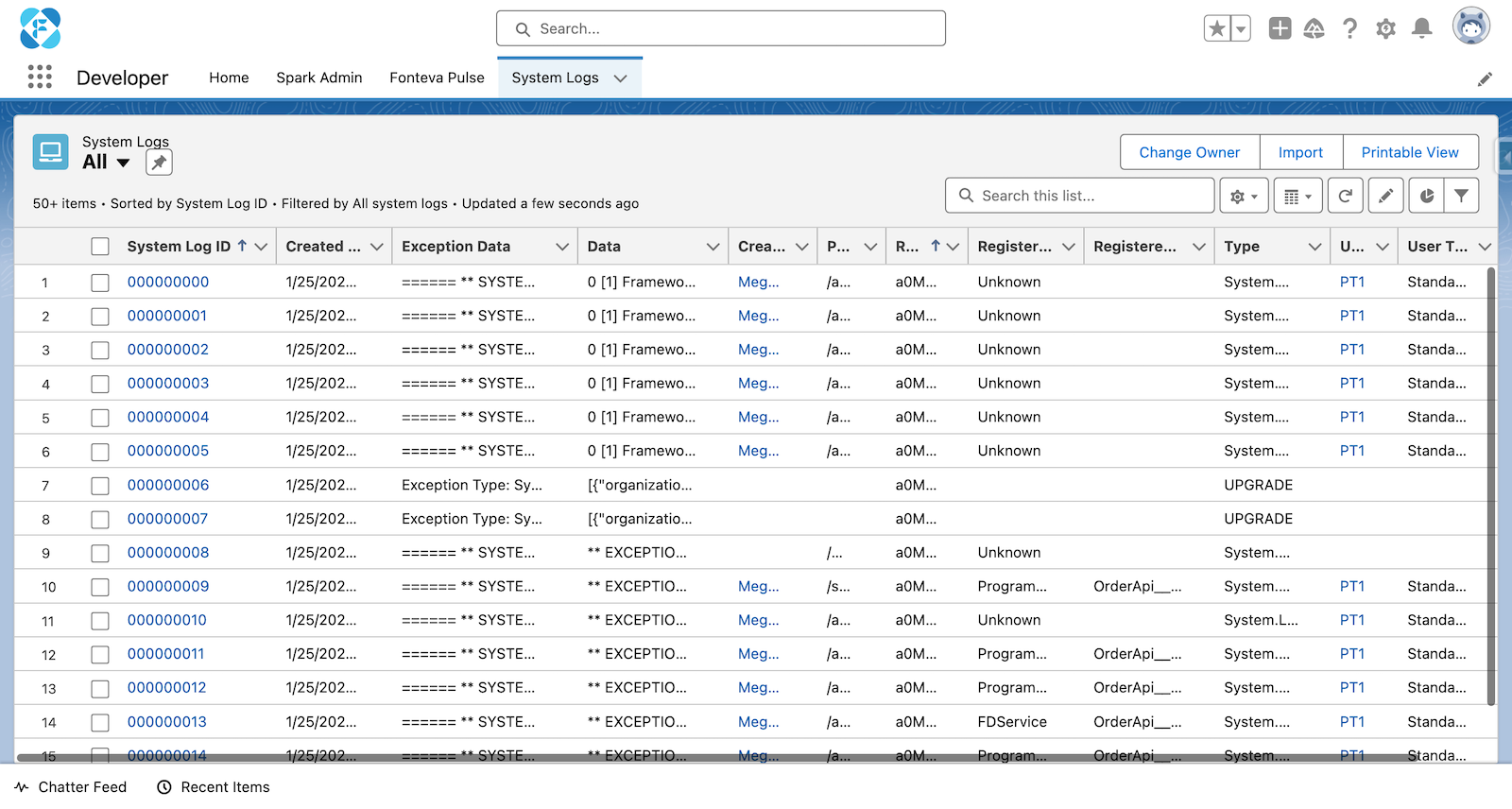Click the inline edit pencil icon

1385,196
